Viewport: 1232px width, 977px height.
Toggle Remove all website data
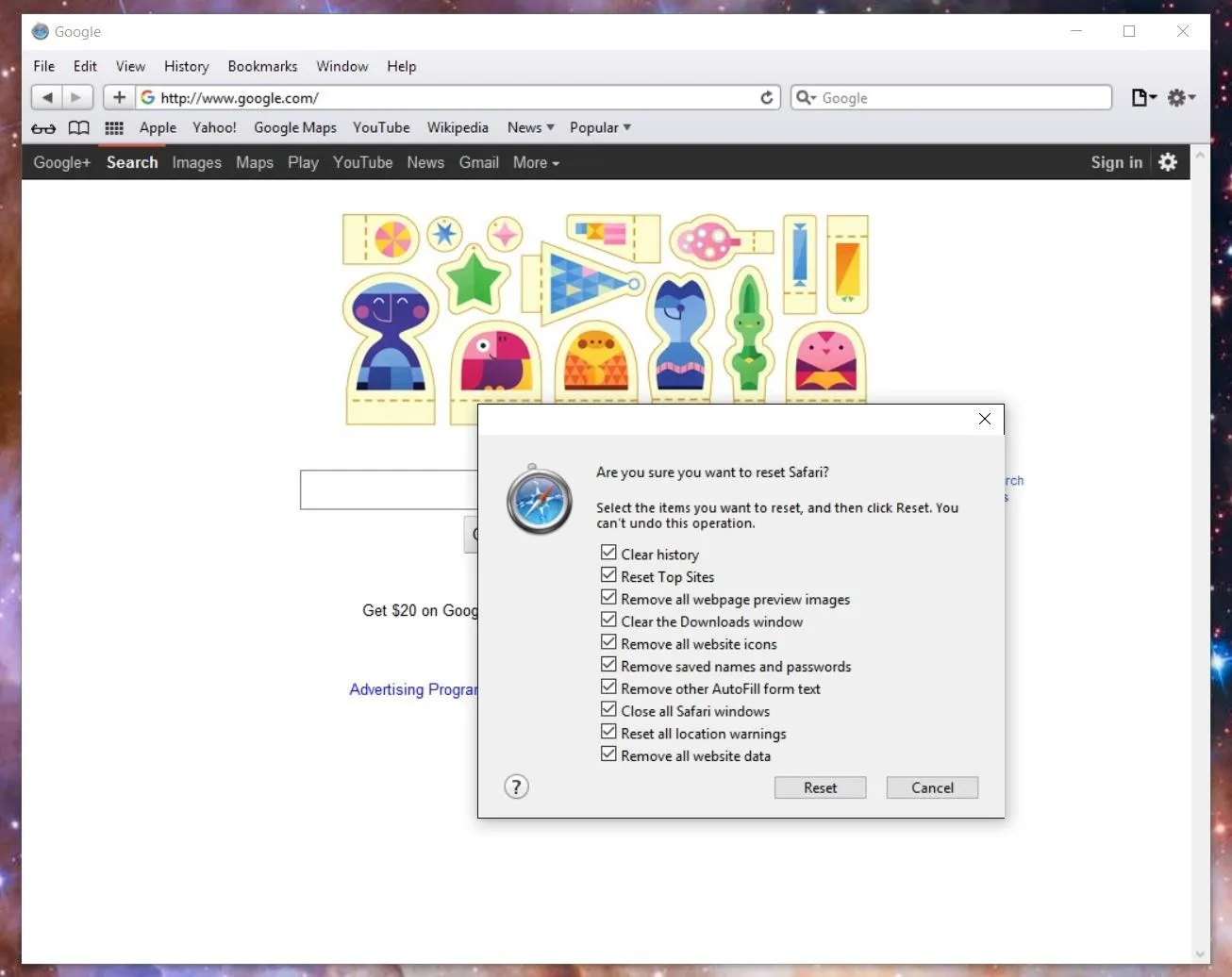click(x=608, y=754)
